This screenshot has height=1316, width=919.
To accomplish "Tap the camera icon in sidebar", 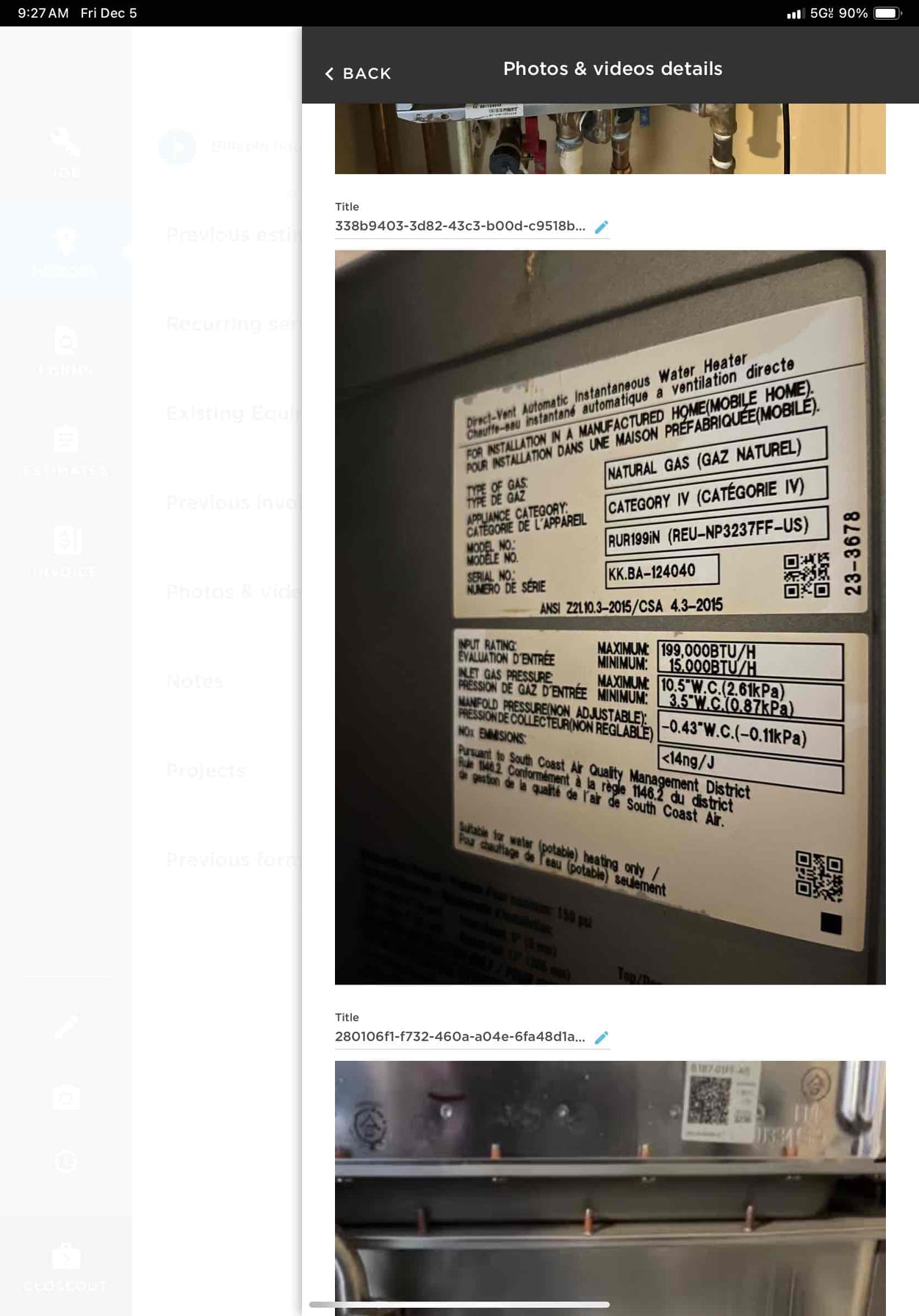I will tap(66, 1097).
